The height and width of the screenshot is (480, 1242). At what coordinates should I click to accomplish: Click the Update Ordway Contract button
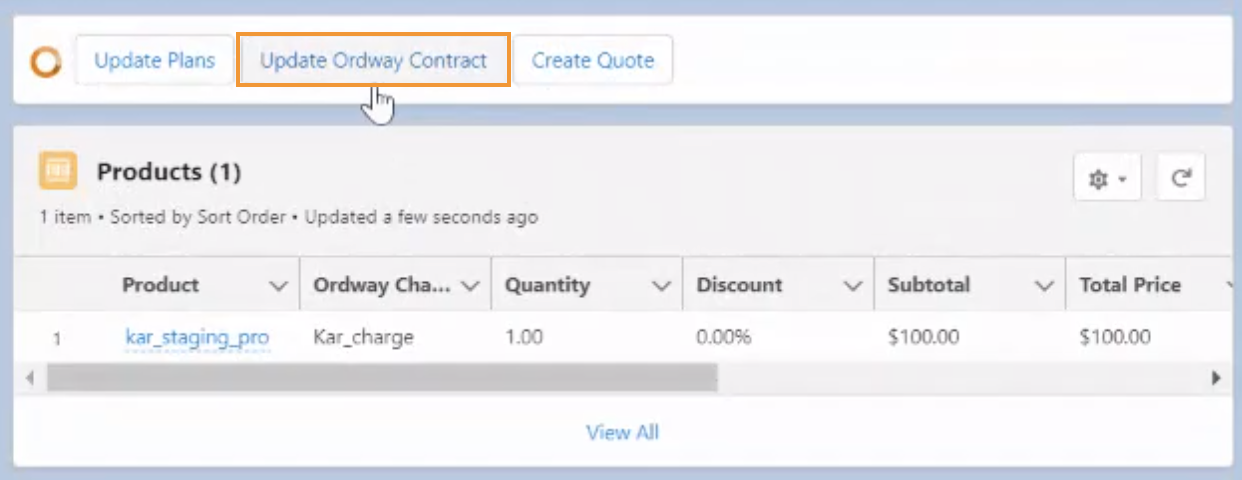click(x=374, y=60)
